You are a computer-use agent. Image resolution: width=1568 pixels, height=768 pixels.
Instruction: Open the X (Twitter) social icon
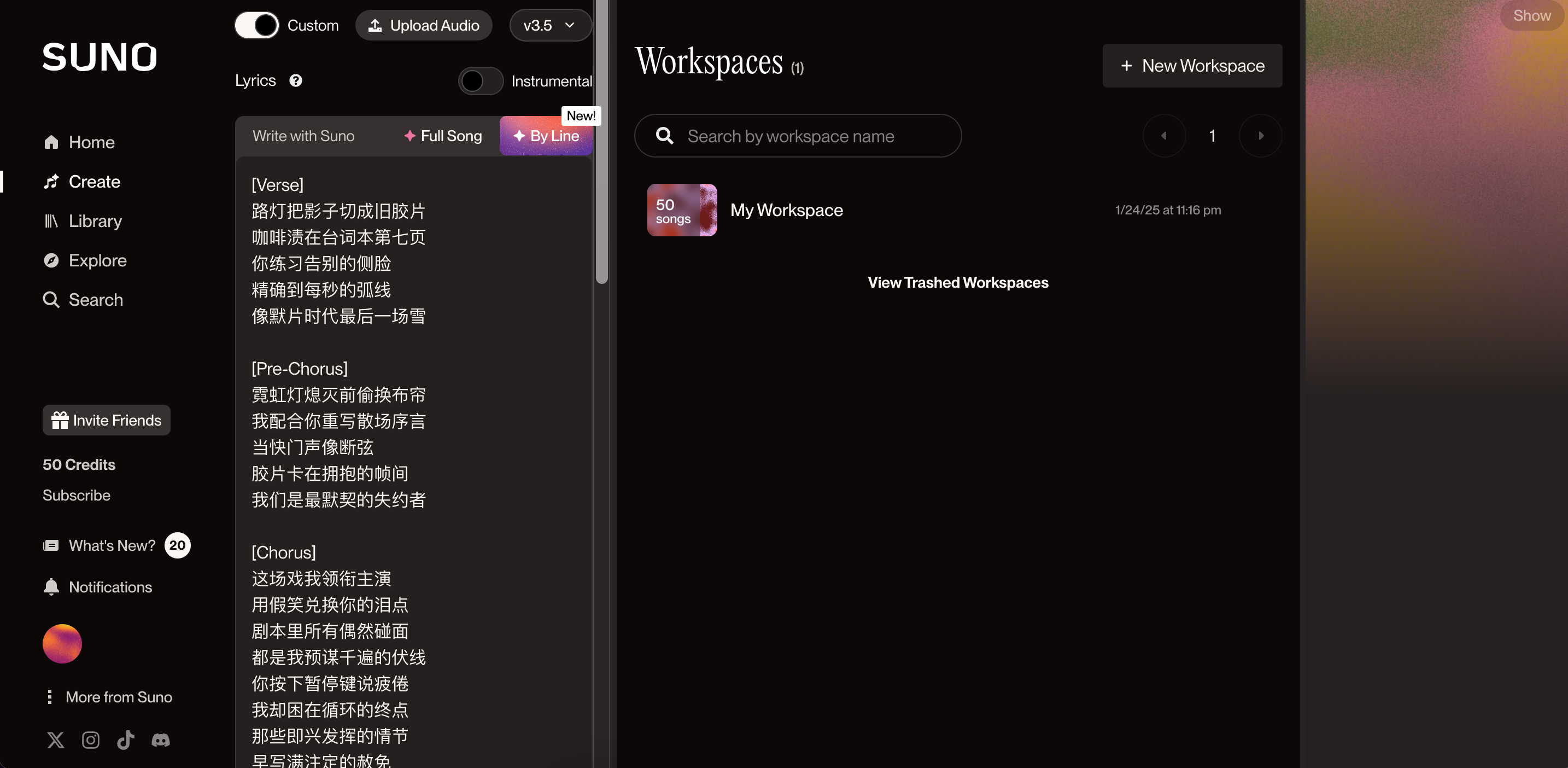(x=55, y=740)
